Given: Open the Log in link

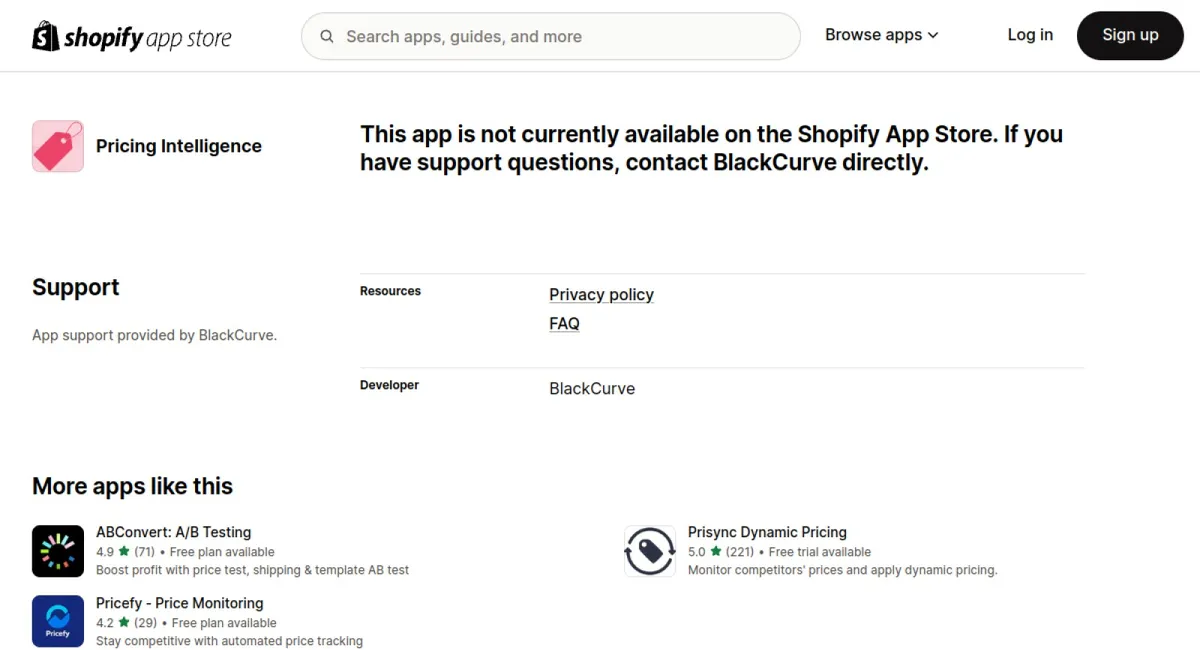Looking at the screenshot, I should (x=1030, y=35).
